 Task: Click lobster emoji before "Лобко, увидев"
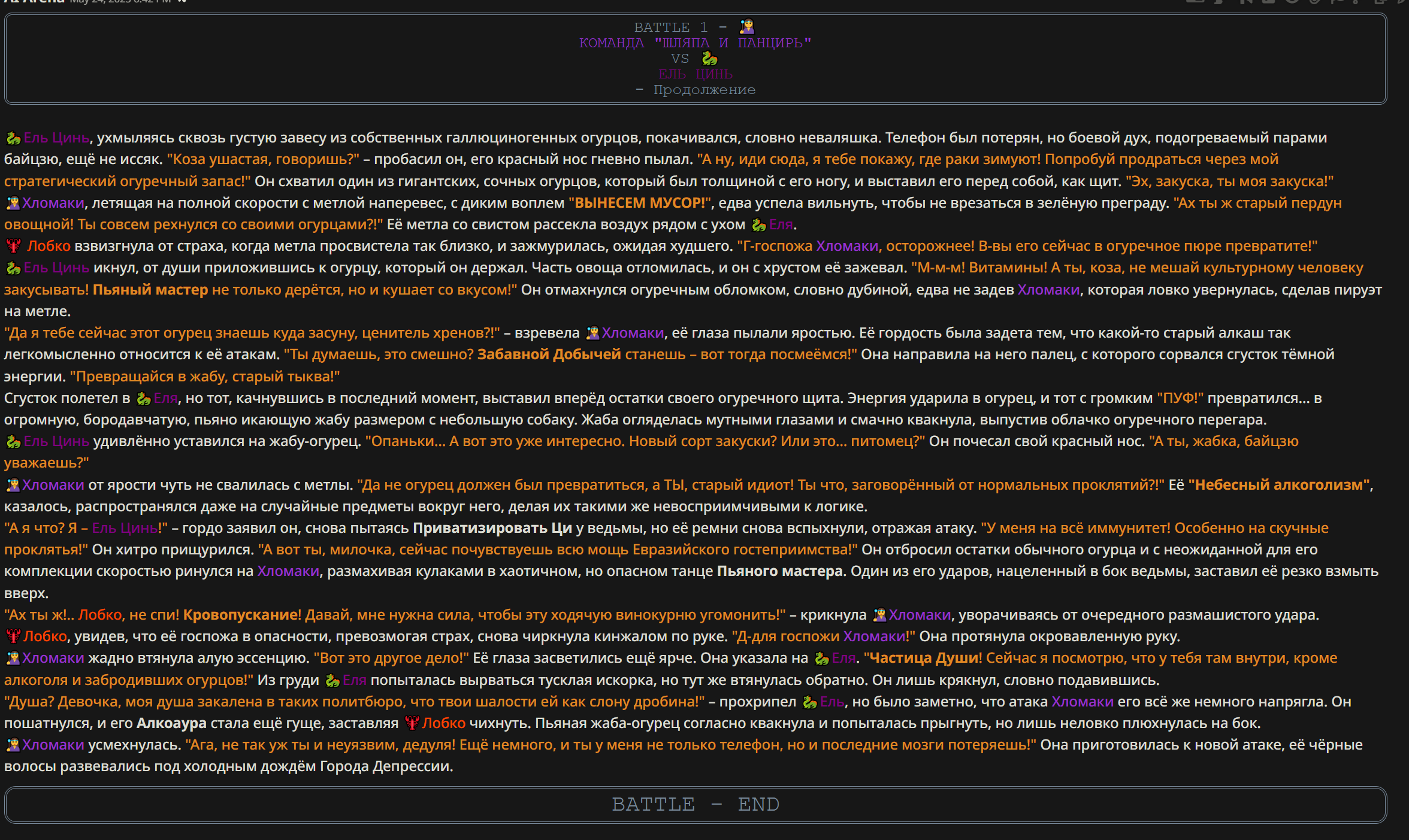click(13, 637)
